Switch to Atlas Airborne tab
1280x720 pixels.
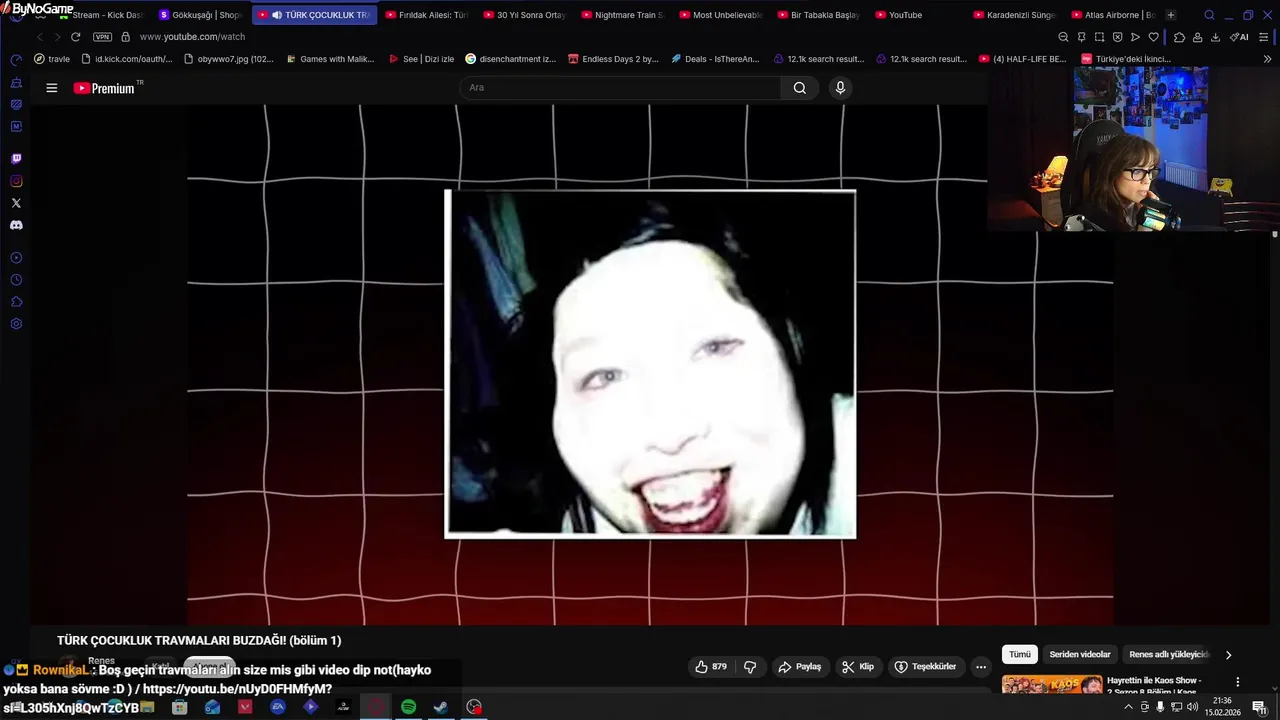tap(1111, 15)
